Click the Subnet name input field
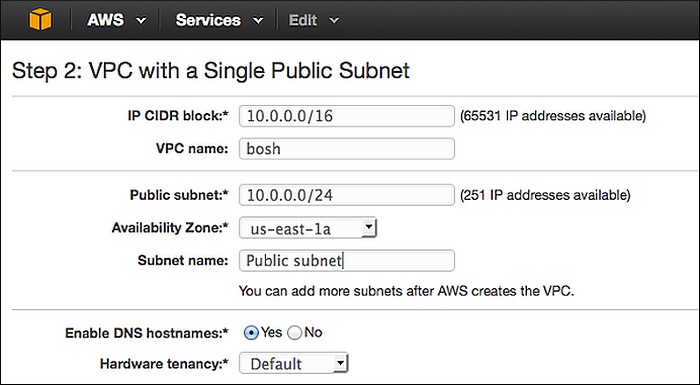The width and height of the screenshot is (700, 385). click(x=347, y=260)
